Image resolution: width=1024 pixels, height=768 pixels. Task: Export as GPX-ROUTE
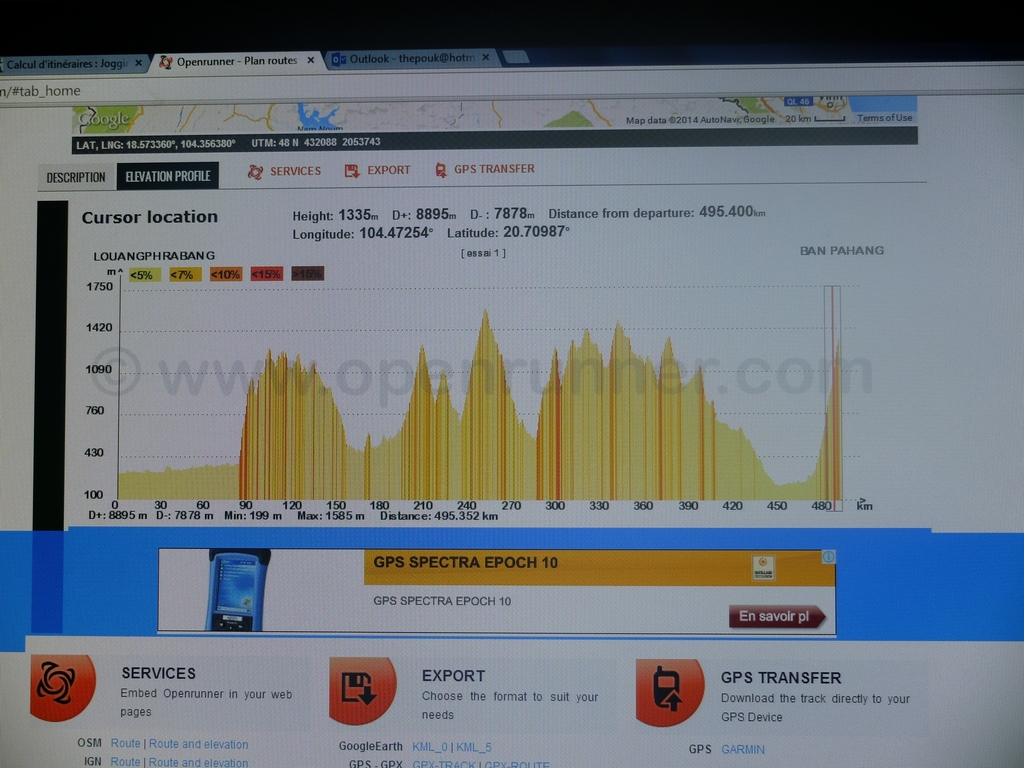click(517, 764)
